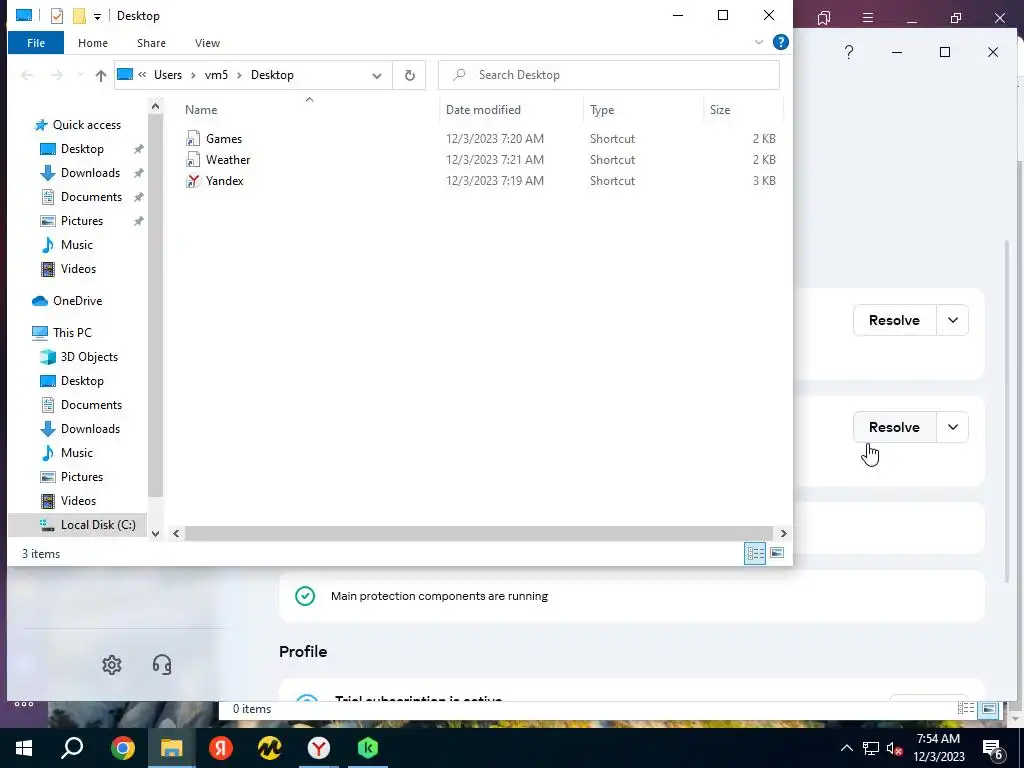Click the Search Desktop input field
The image size is (1024, 768).
[x=609, y=75]
